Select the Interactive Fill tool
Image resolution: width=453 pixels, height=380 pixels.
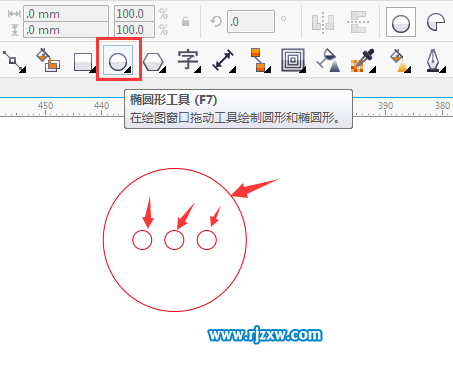(400, 60)
